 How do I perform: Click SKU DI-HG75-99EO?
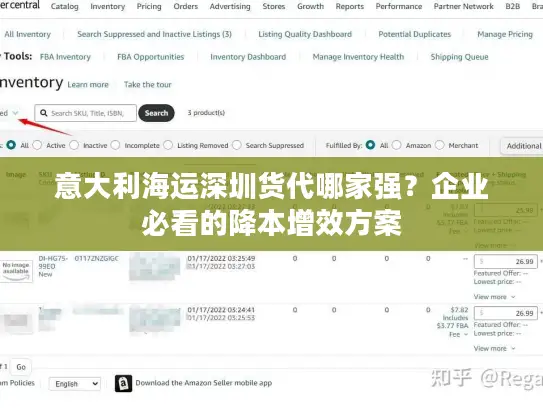click(x=53, y=262)
